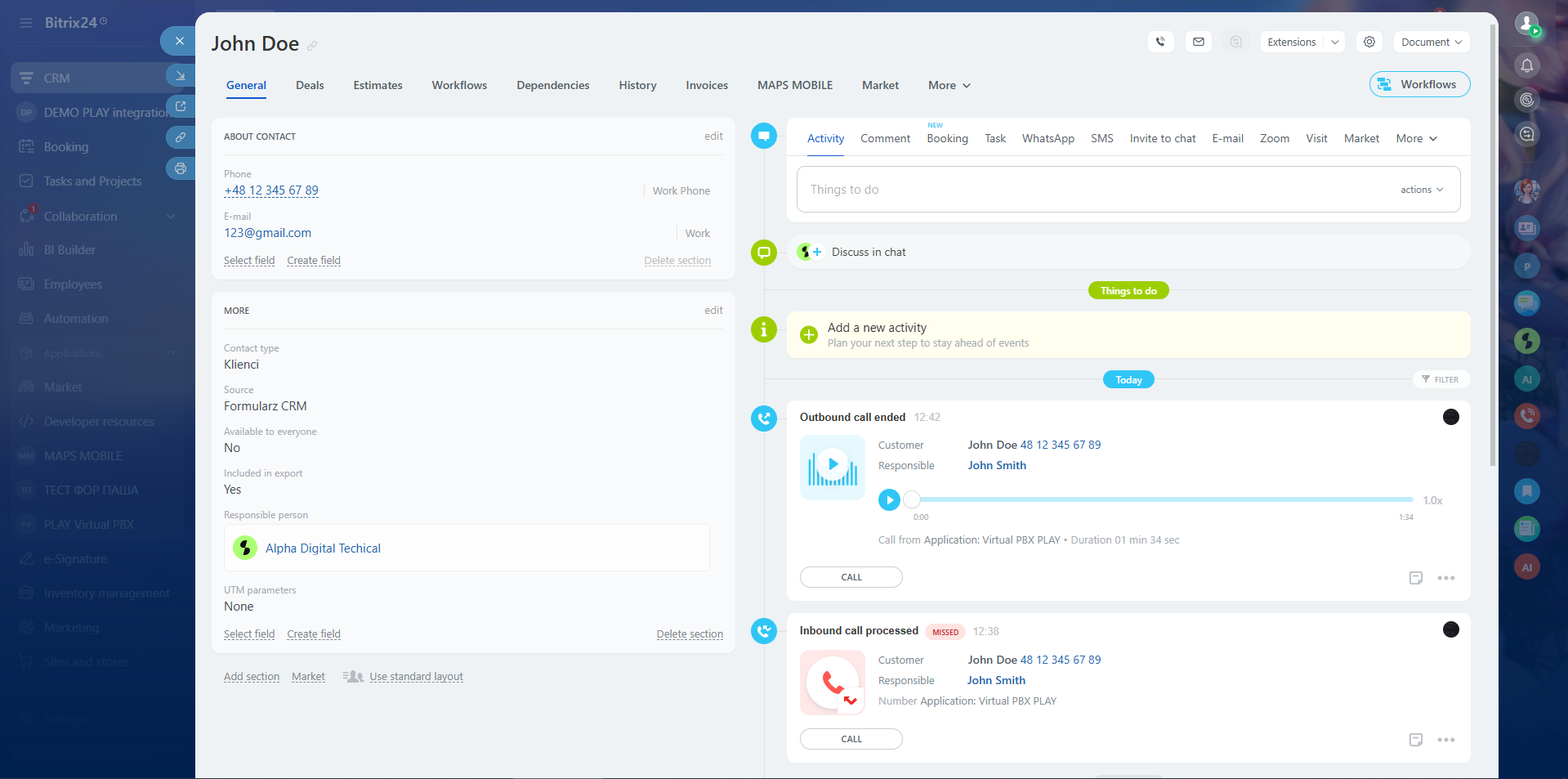Click the envelope email icon in header
The height and width of the screenshot is (779, 1568).
click(1199, 42)
